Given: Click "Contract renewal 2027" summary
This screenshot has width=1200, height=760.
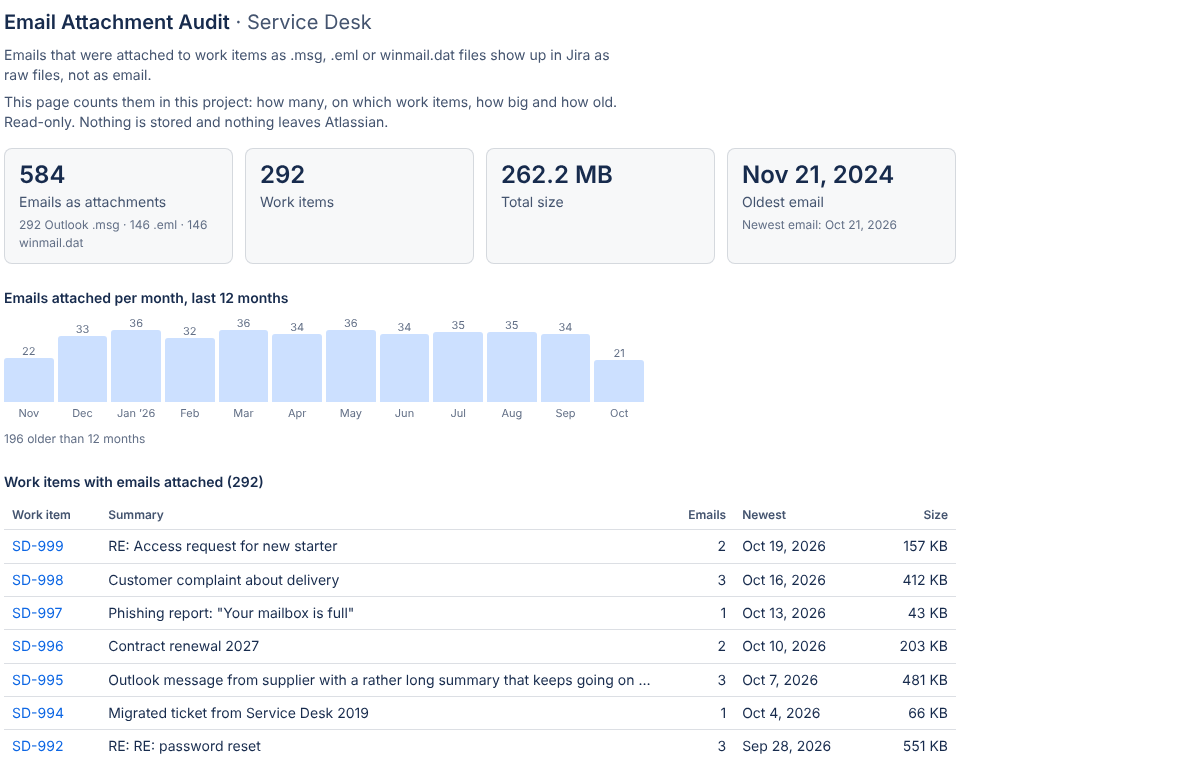Looking at the screenshot, I should pyautogui.click(x=184, y=646).
